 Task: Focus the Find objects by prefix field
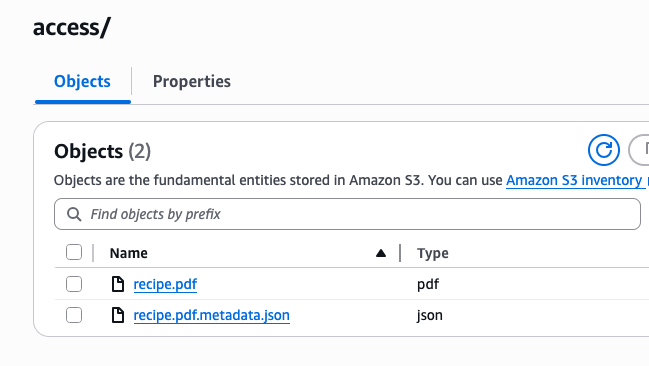pos(347,214)
